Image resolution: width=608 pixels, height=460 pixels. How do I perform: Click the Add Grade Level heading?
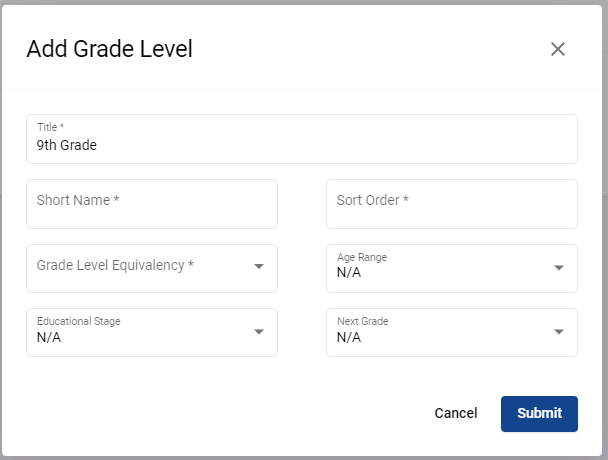tap(109, 49)
